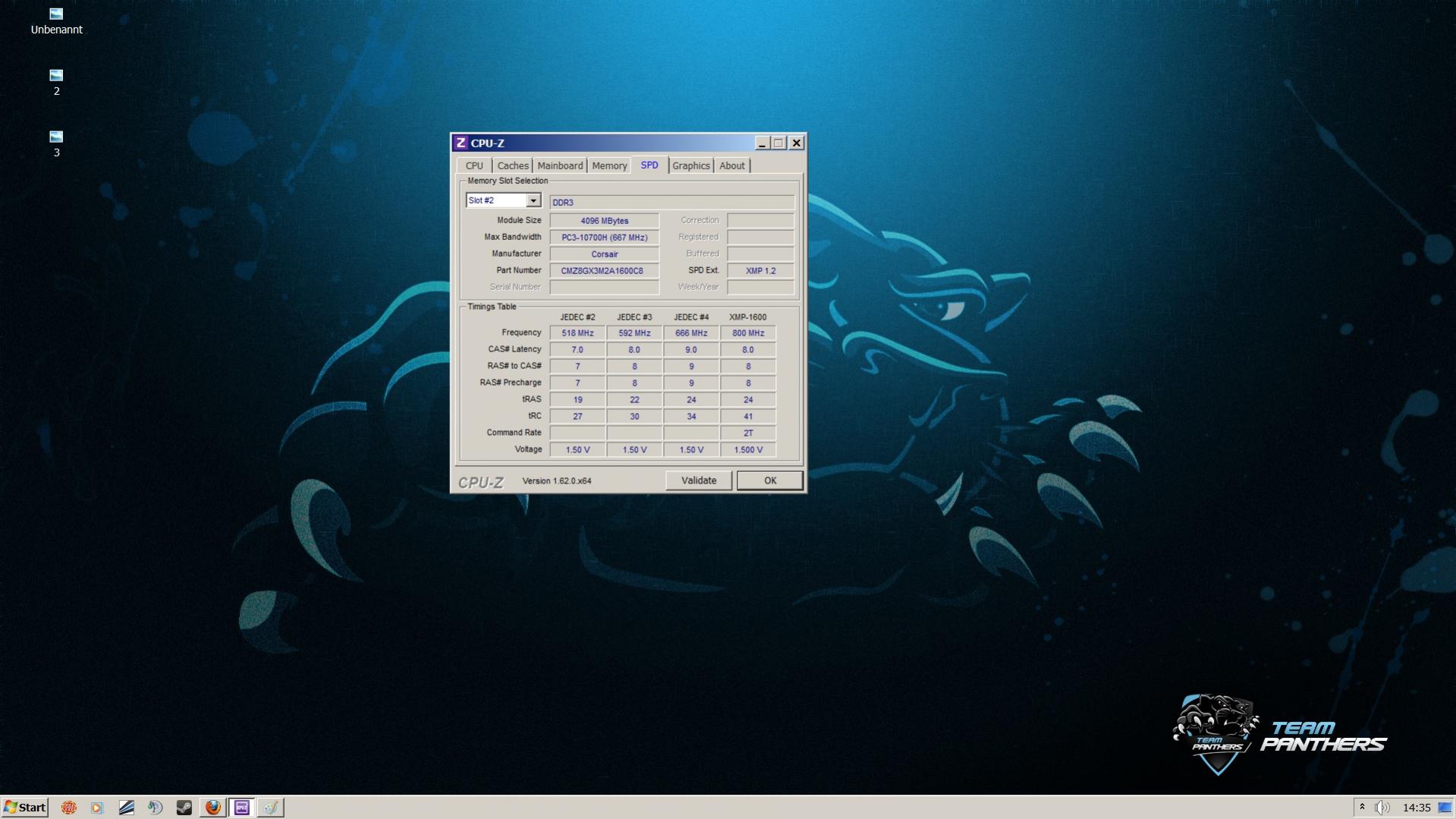Click the empty Serial Number field
Image resolution: width=1456 pixels, height=819 pixels.
pyautogui.click(x=605, y=288)
